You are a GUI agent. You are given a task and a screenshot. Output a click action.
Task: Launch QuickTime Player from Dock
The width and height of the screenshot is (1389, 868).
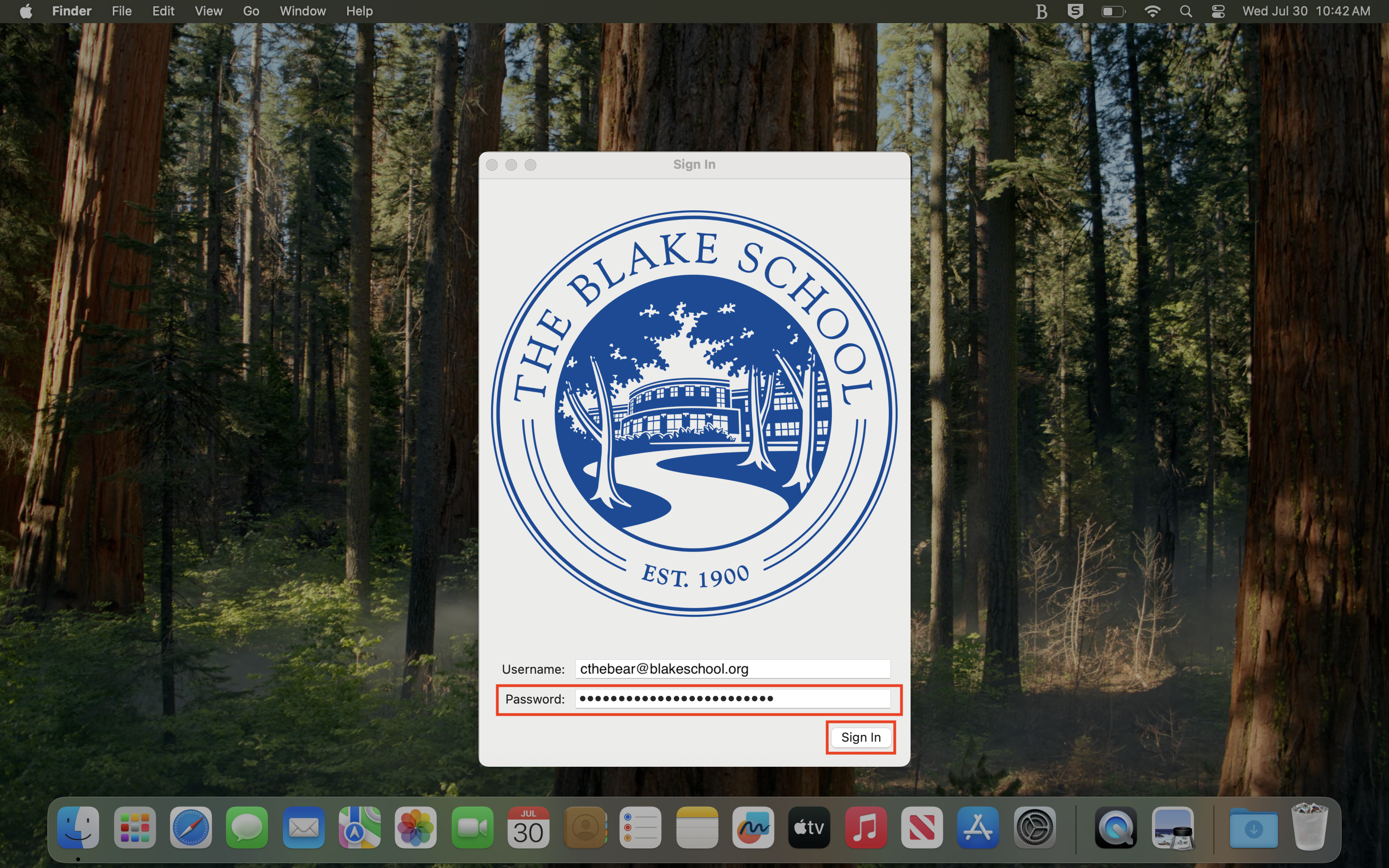point(1116,827)
